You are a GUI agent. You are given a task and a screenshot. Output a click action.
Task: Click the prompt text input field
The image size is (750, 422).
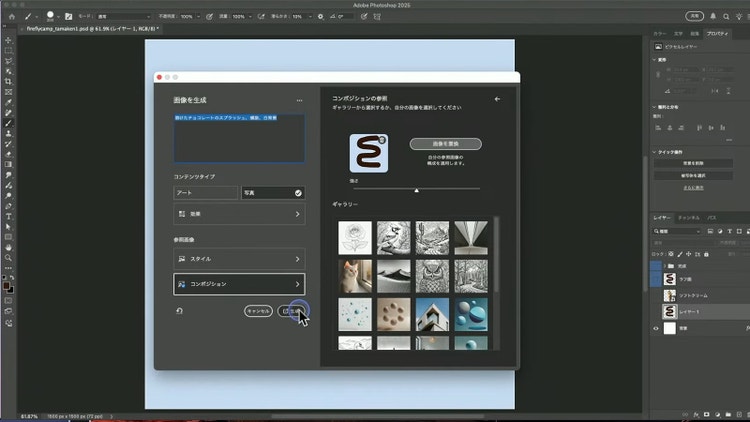239,138
